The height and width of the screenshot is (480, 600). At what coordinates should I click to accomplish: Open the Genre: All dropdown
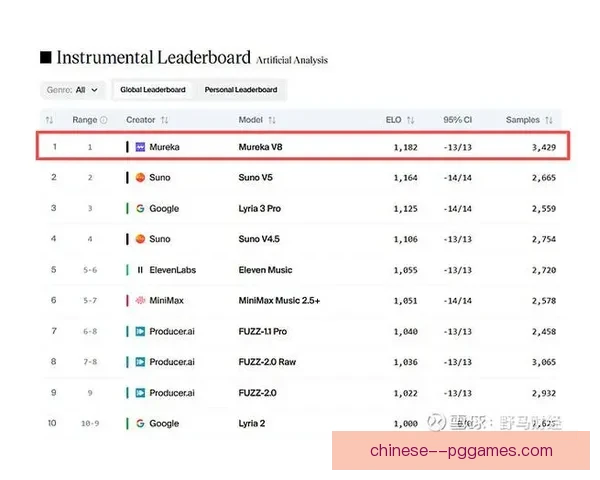pos(72,90)
